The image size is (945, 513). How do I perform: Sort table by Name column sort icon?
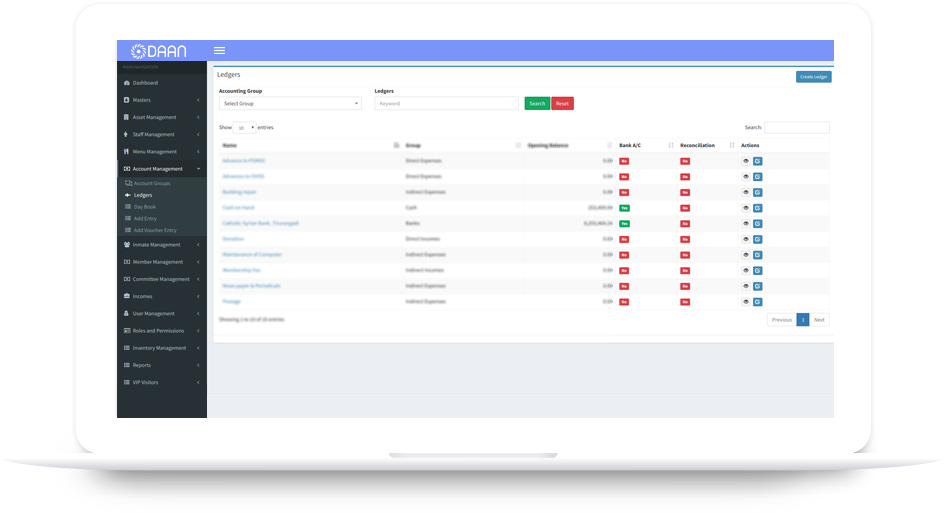click(396, 146)
